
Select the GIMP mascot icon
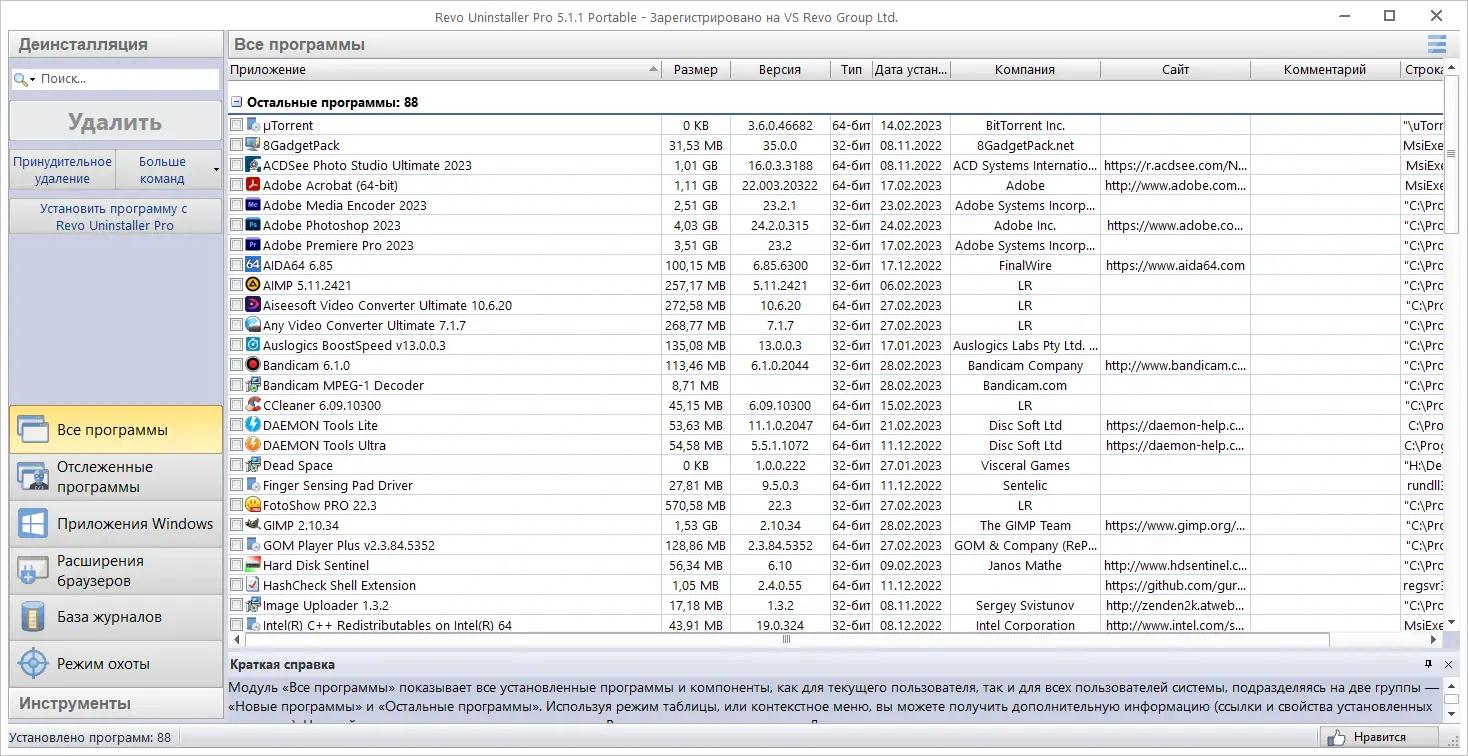pos(253,525)
